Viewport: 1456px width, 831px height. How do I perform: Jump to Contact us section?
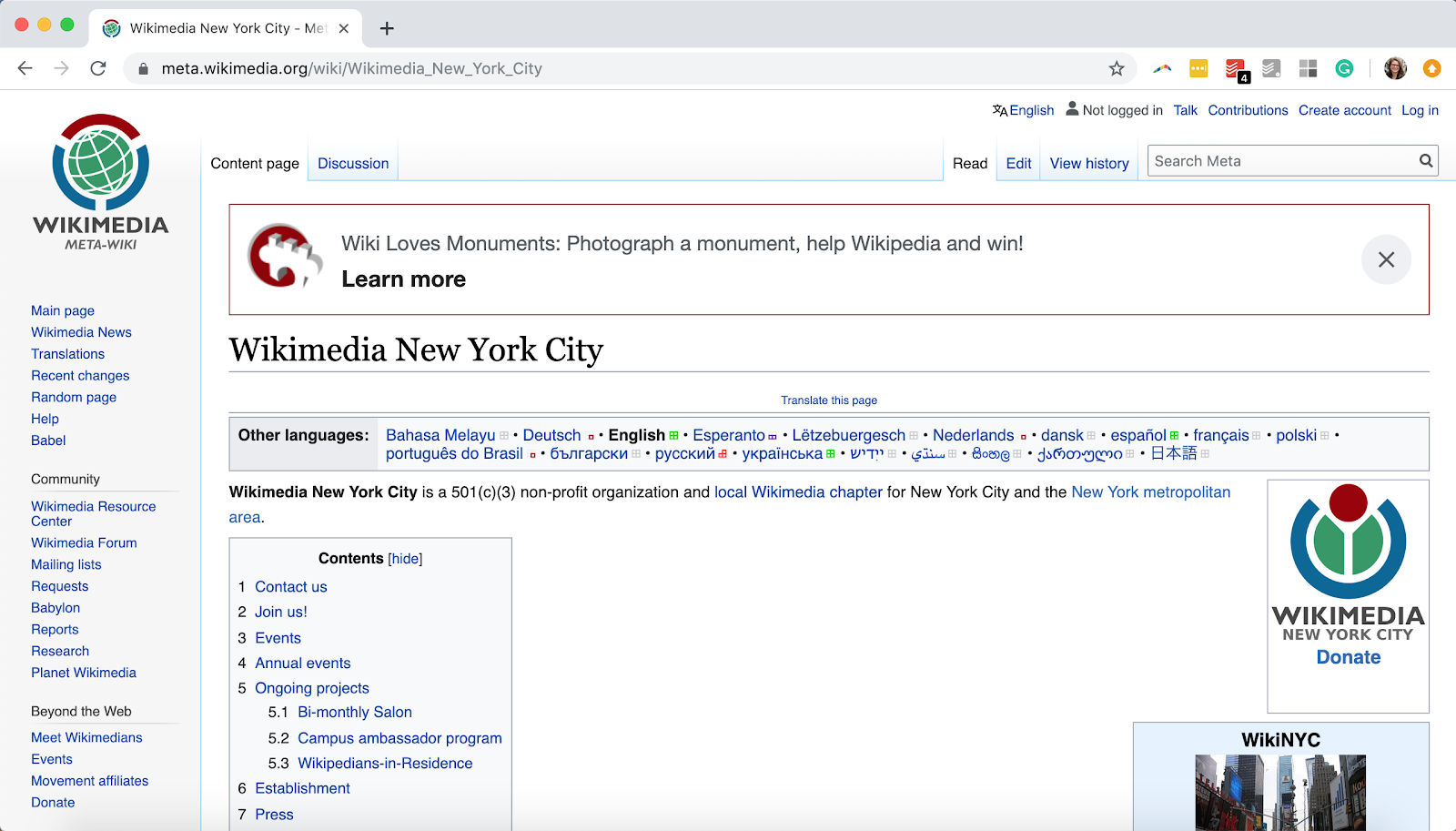[290, 587]
